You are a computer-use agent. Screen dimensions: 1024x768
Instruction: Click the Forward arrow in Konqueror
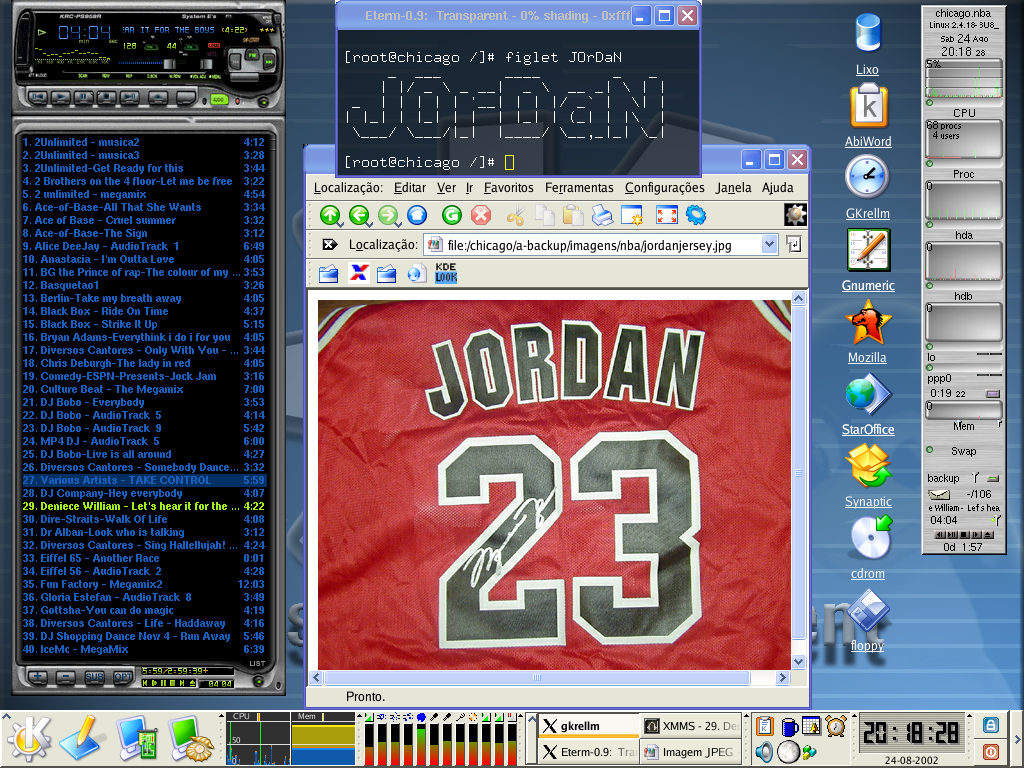tap(388, 215)
